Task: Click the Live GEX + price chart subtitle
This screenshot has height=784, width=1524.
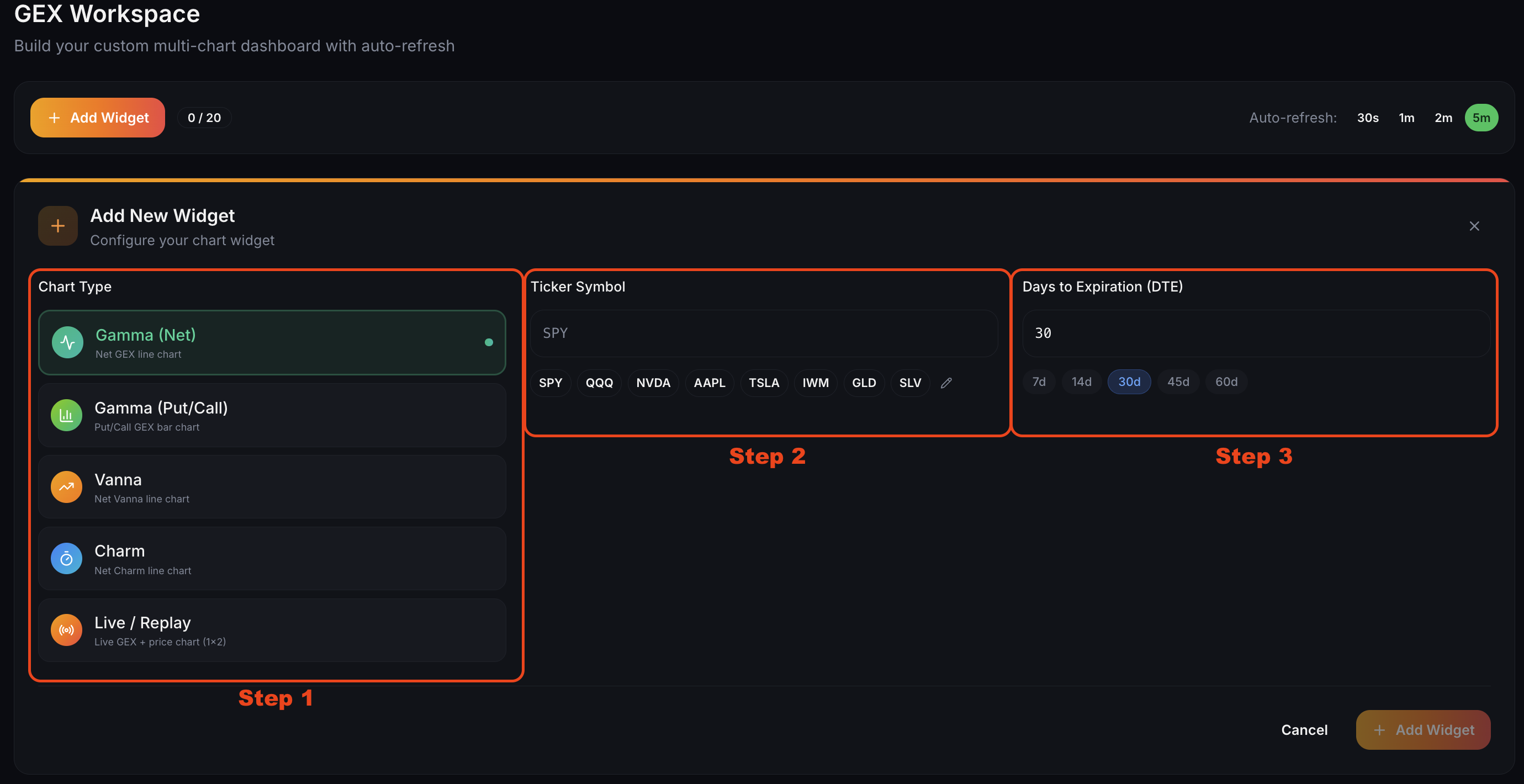Action: (160, 642)
